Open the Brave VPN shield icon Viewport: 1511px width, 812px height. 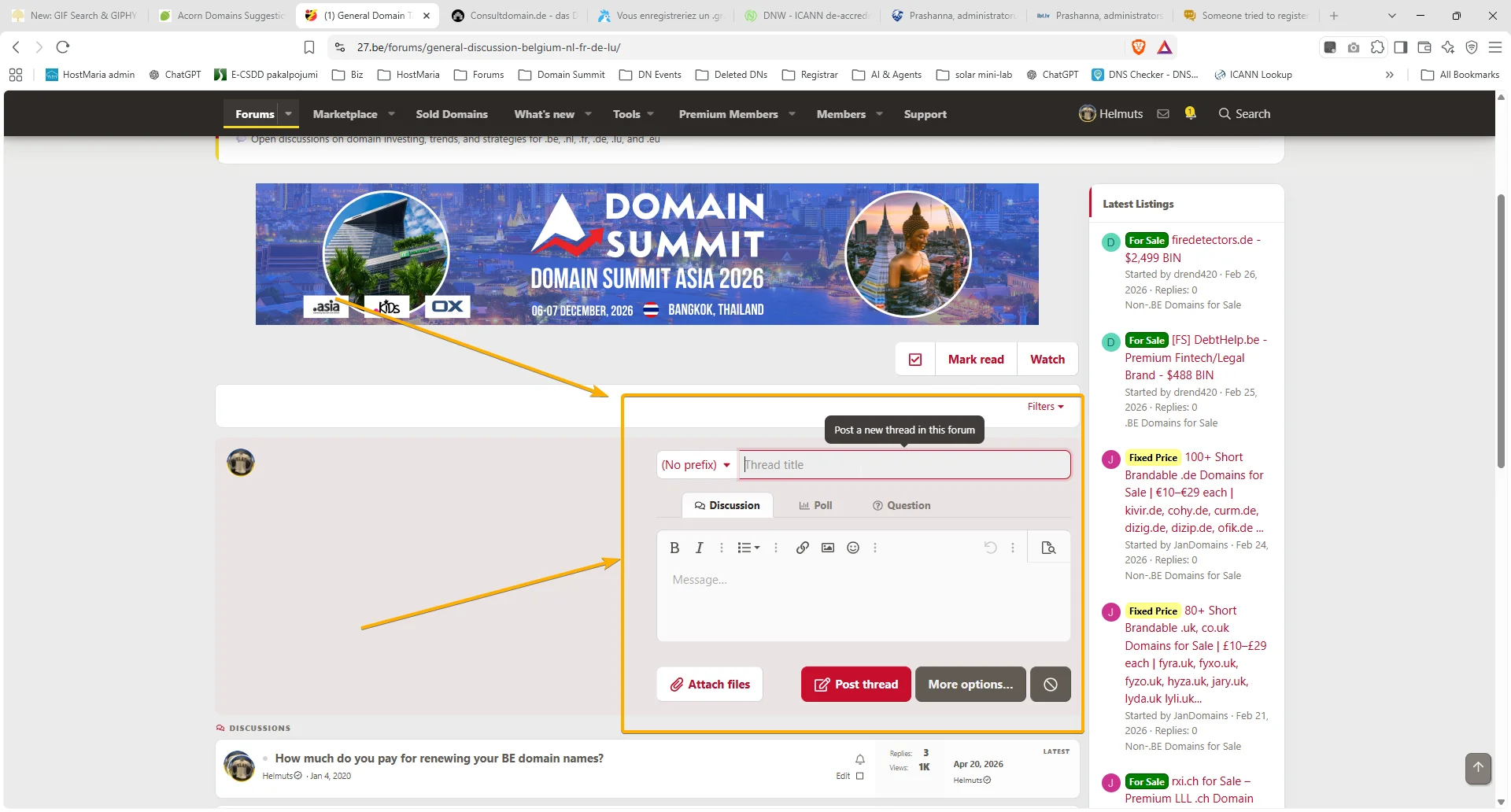coord(1472,47)
